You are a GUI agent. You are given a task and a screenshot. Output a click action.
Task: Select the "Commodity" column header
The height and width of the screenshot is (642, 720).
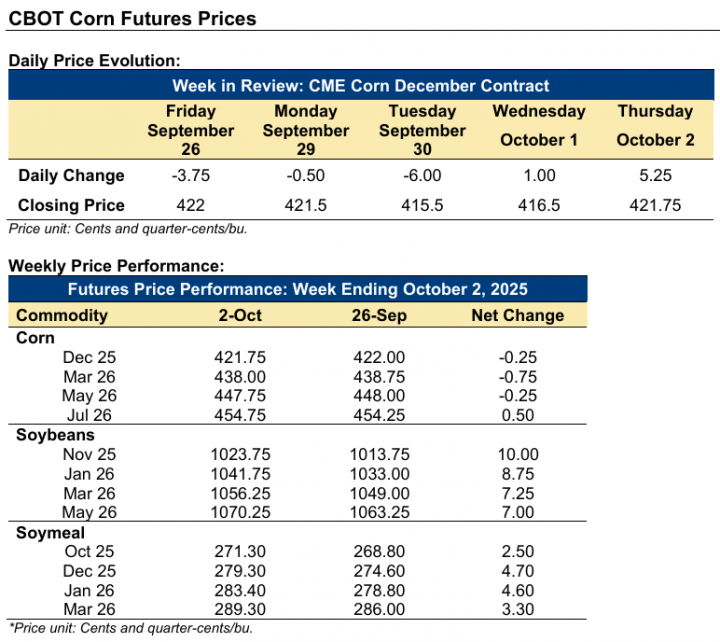[x=62, y=316]
